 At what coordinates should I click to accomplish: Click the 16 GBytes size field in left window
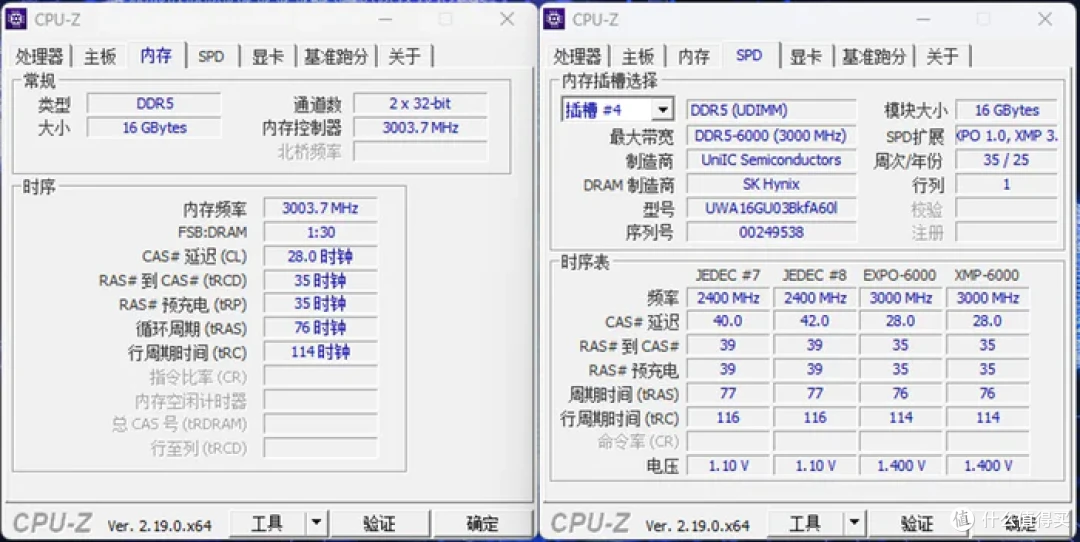click(x=154, y=127)
